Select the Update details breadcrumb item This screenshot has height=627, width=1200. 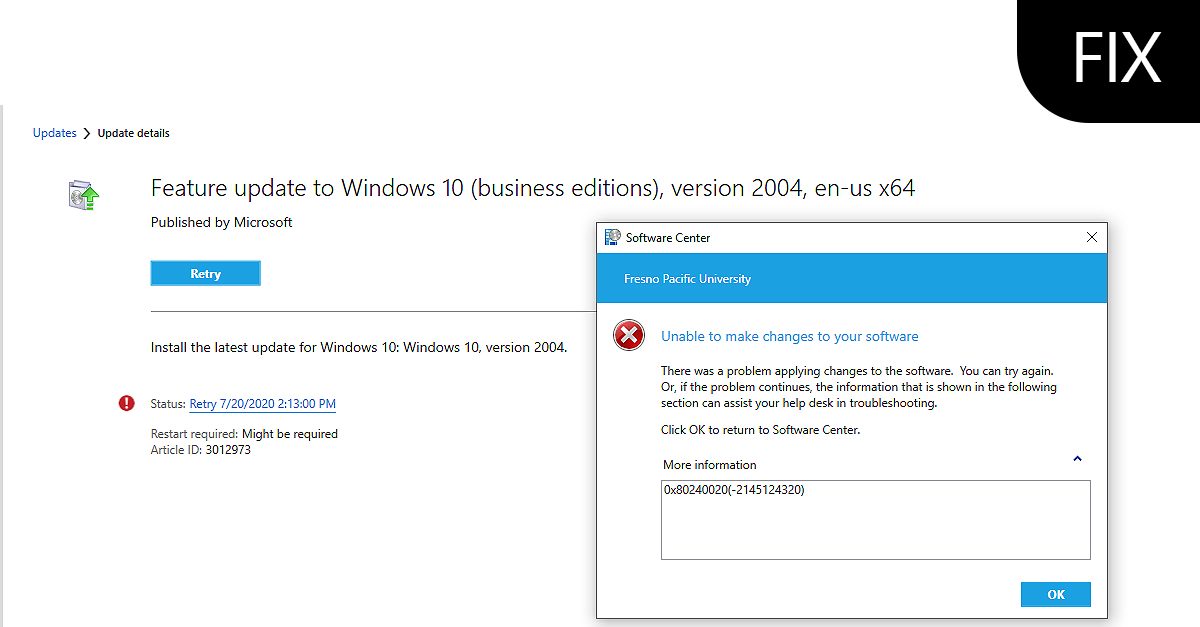pyautogui.click(x=134, y=132)
